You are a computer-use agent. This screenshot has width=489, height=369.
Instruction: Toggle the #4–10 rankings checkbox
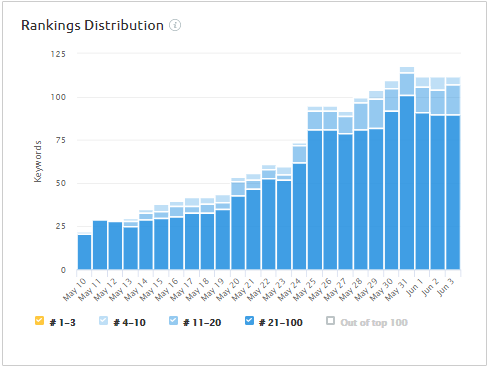click(x=103, y=321)
